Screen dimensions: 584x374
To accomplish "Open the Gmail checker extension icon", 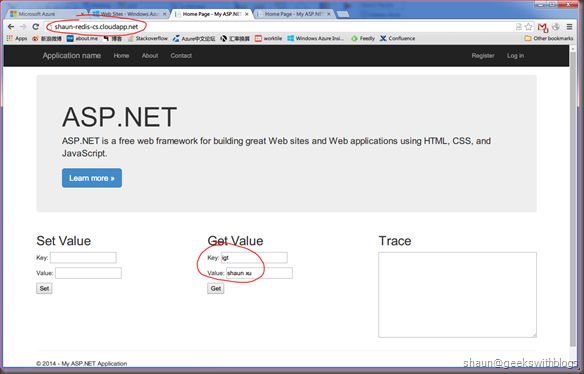I will [542, 27].
